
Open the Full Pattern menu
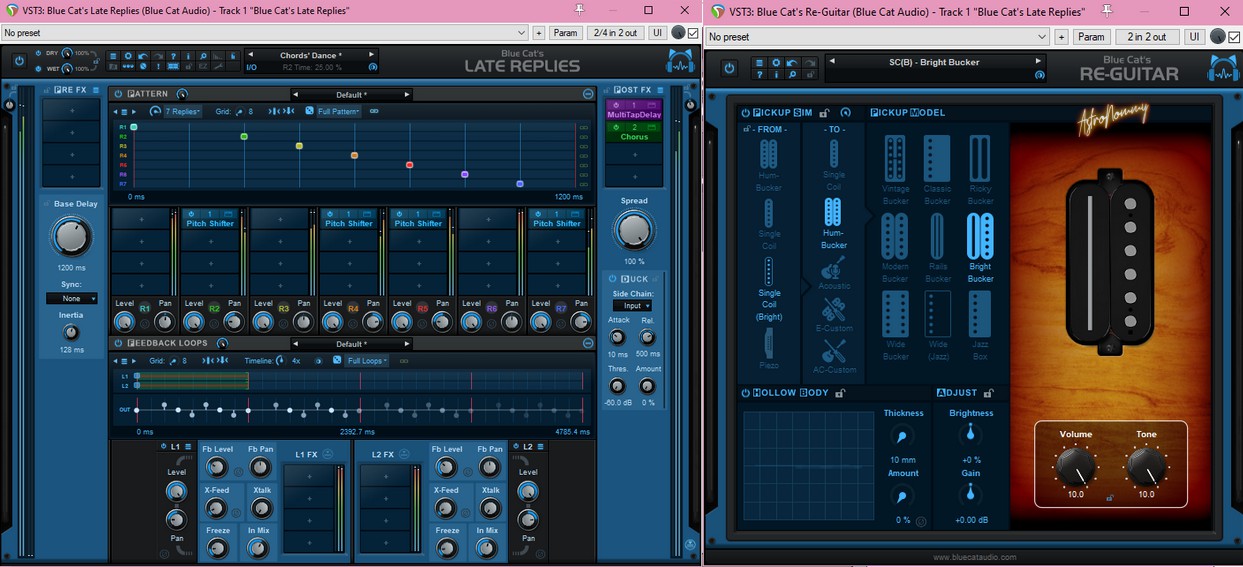[x=338, y=111]
